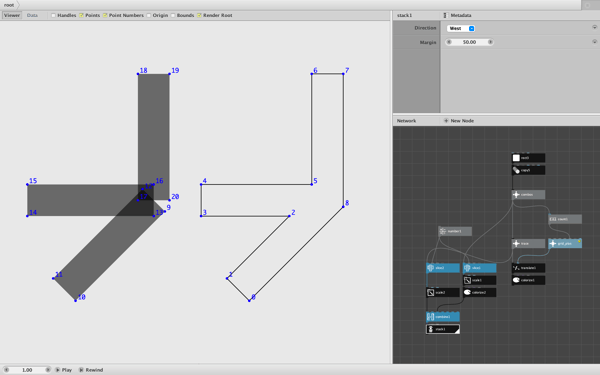Screen dimensions: 600x375
Task: Select the colorize2 node icon
Action: point(467,292)
